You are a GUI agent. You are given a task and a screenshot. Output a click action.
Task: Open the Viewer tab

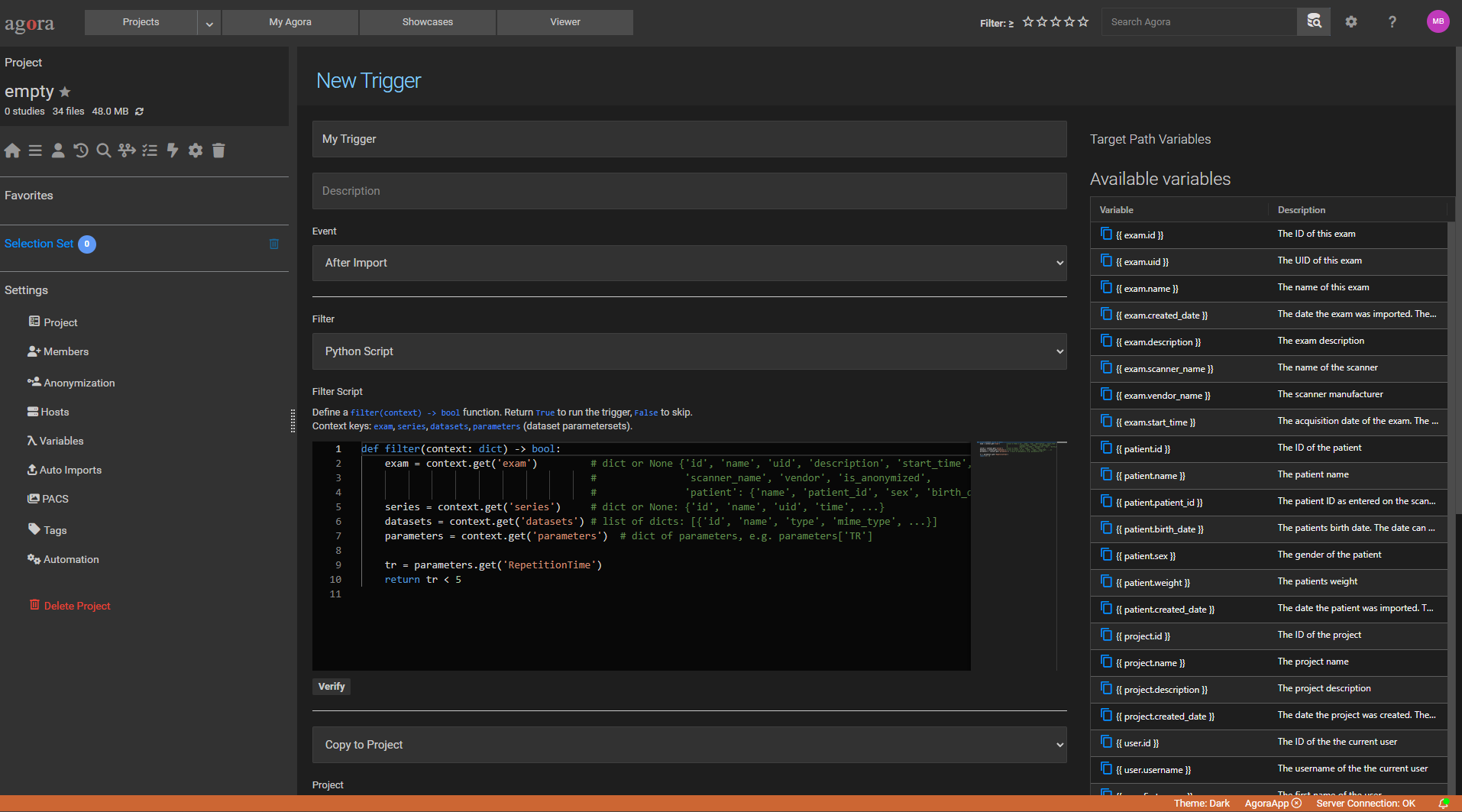tap(564, 21)
